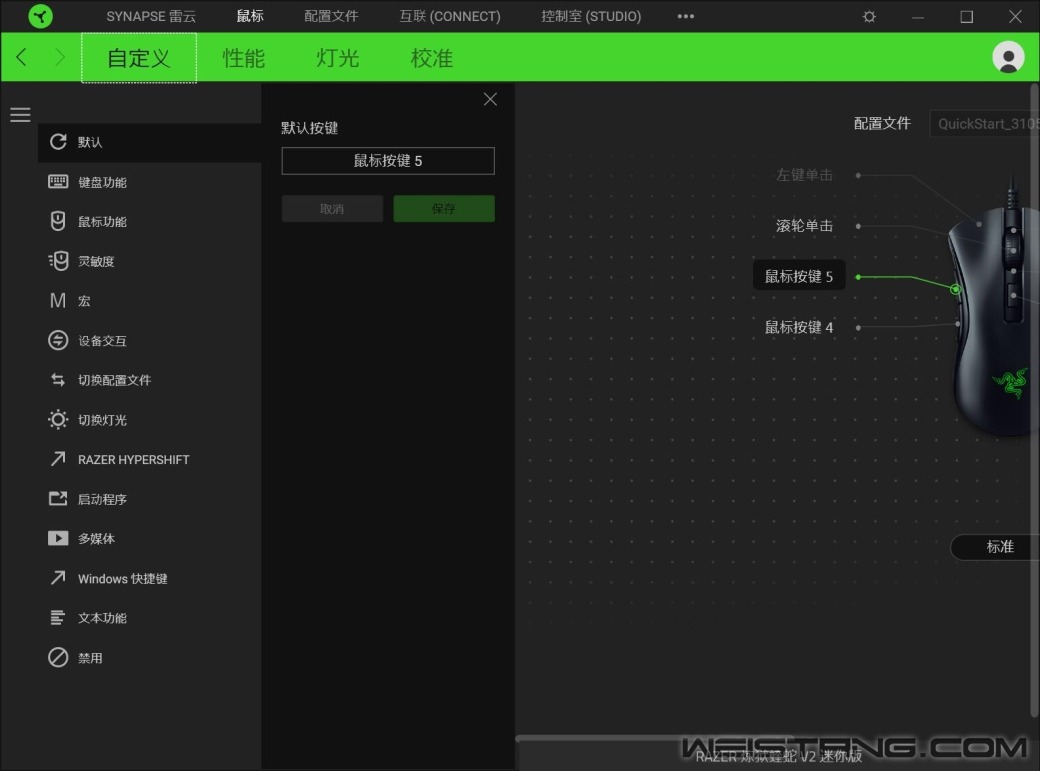Image resolution: width=1040 pixels, height=771 pixels.
Task: Open the 控制室 (STUDIO) top menu
Action: 591,16
